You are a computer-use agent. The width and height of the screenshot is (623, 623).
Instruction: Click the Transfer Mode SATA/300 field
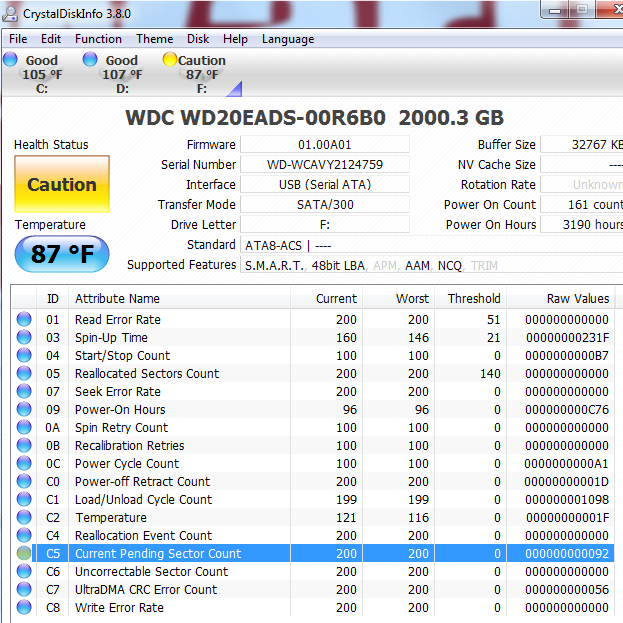click(325, 205)
